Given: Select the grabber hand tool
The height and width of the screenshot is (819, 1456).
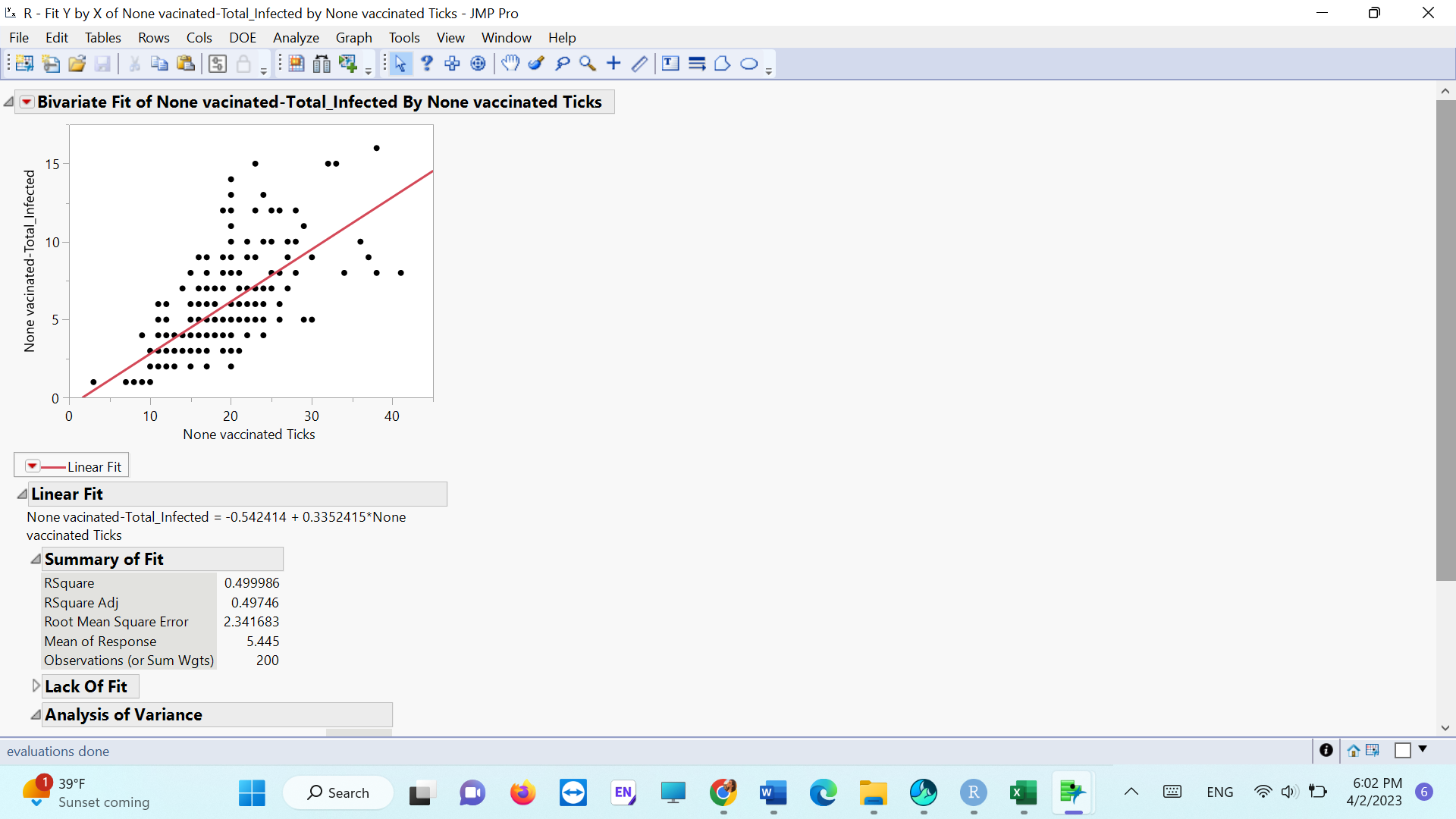Looking at the screenshot, I should click(x=511, y=64).
